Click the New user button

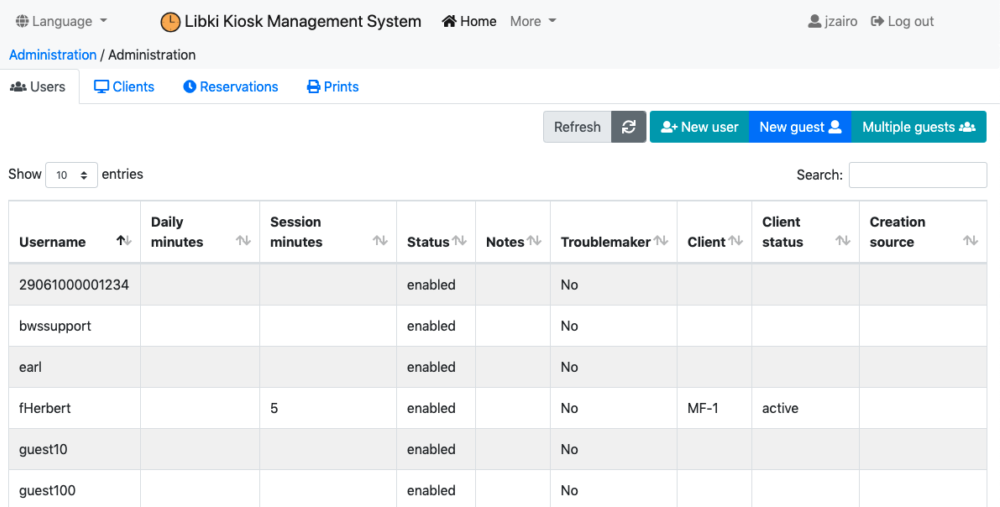[x=699, y=127]
